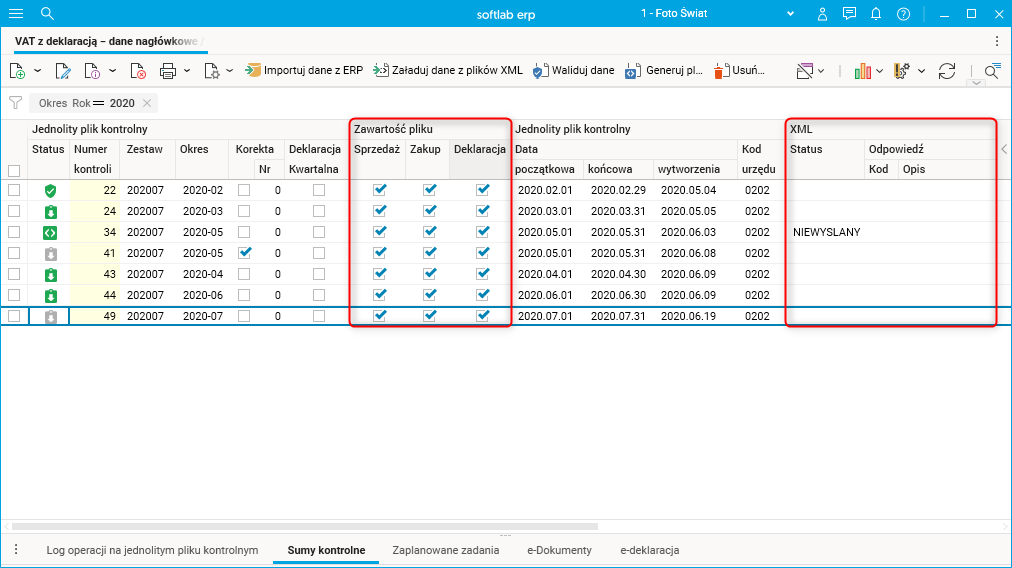Open the bar chart icon
Viewport: 1012px width, 568px height.
pyautogui.click(x=862, y=70)
